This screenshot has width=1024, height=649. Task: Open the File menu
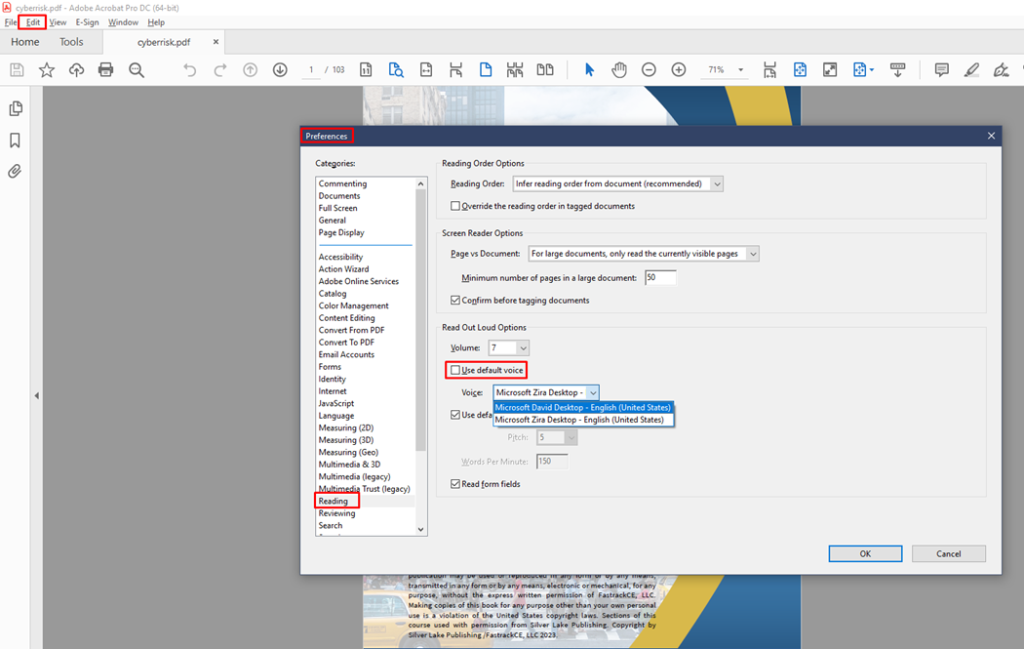click(10, 22)
